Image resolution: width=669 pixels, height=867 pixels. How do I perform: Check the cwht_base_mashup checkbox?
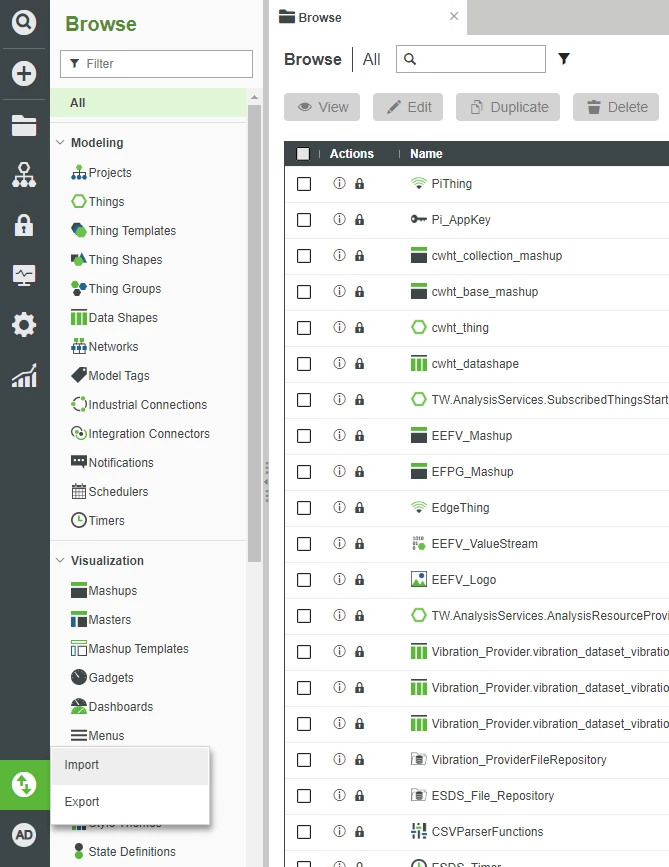click(x=304, y=292)
